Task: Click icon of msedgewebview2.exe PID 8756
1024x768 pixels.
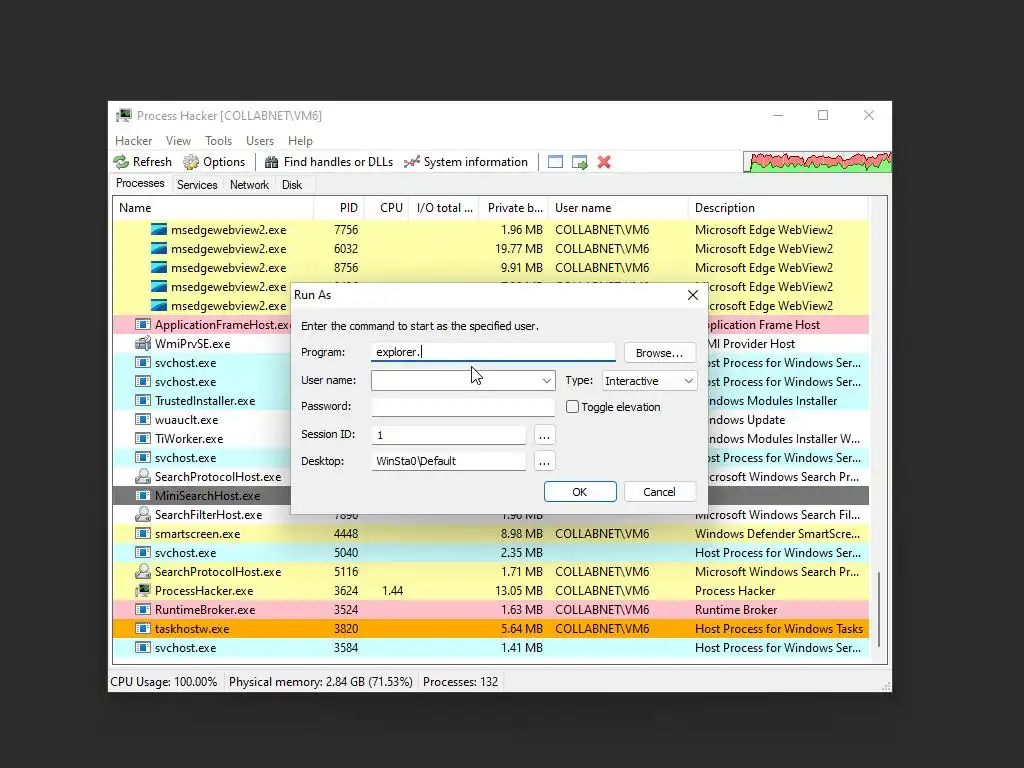Action: (x=159, y=267)
